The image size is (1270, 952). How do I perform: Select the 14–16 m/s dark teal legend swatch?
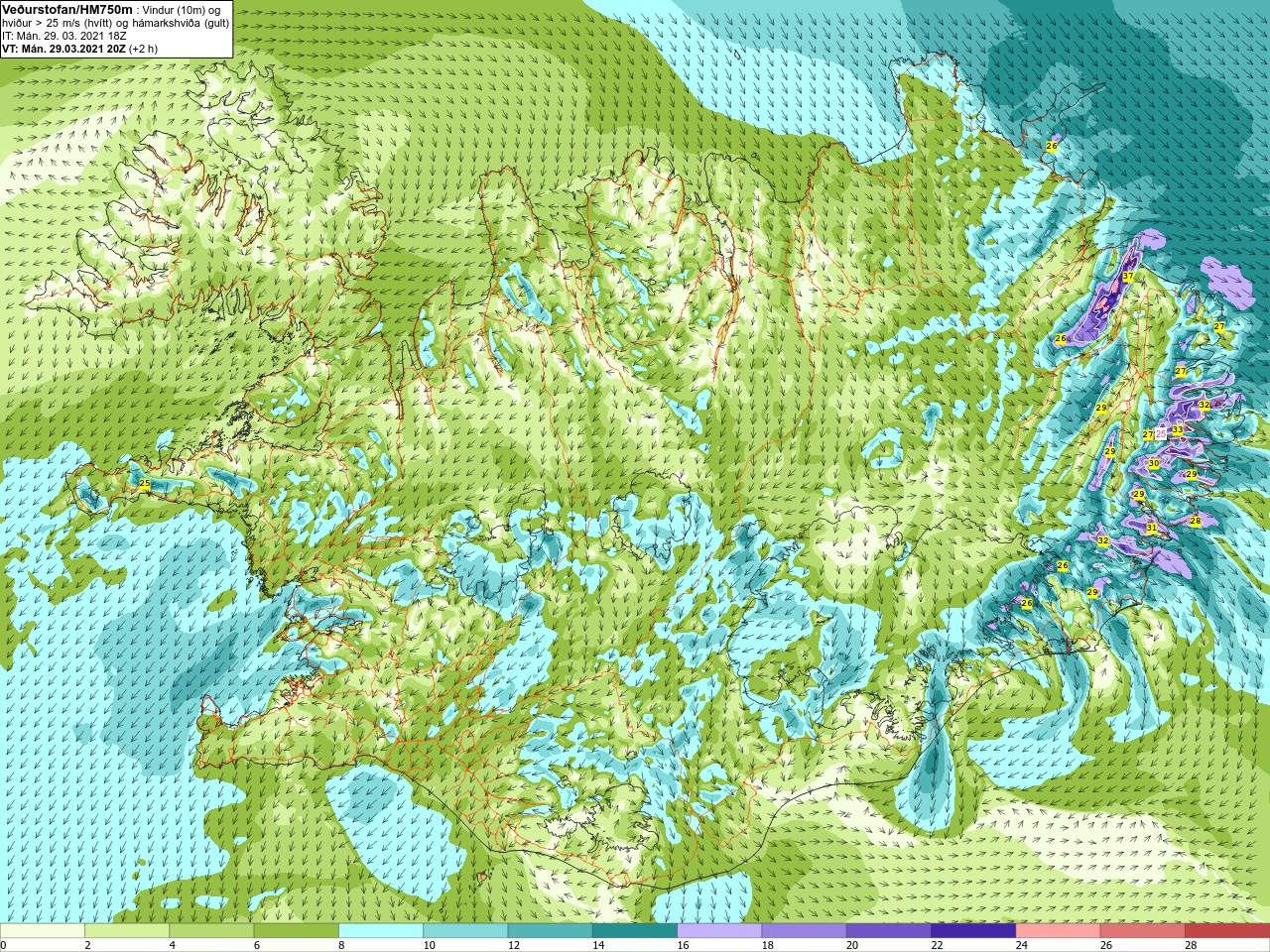635,930
